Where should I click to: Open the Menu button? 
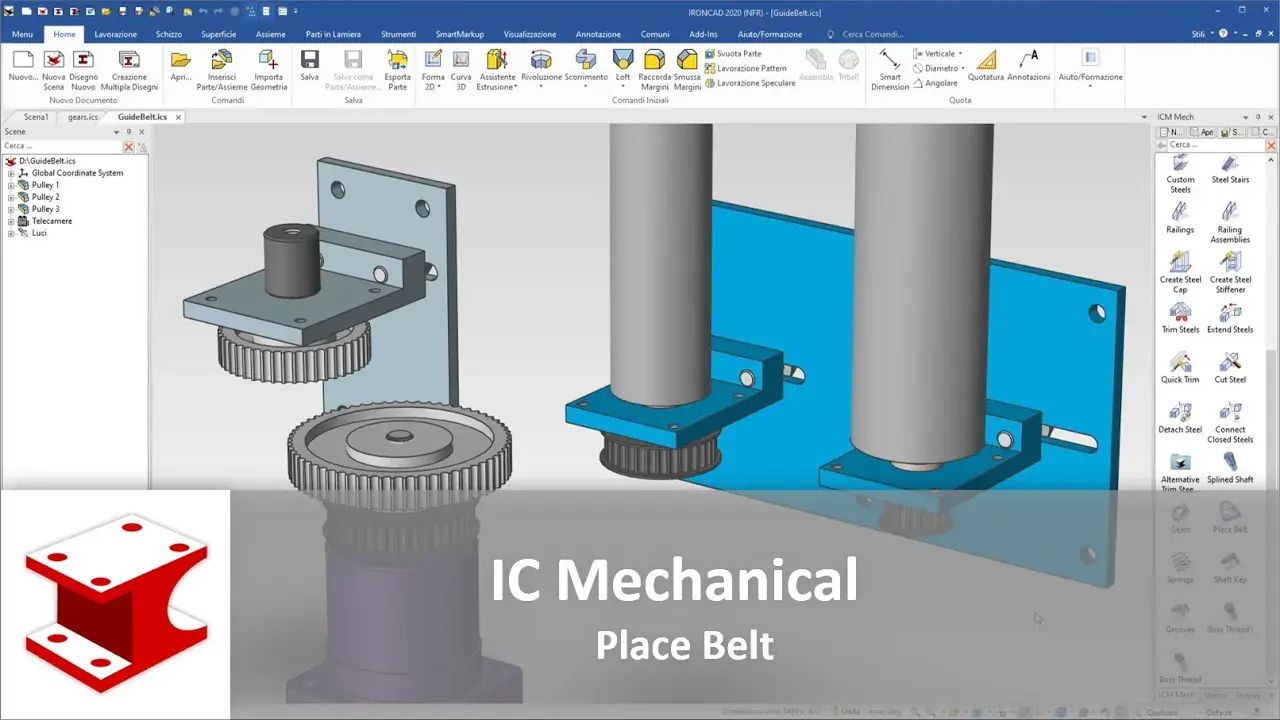[x=22, y=34]
